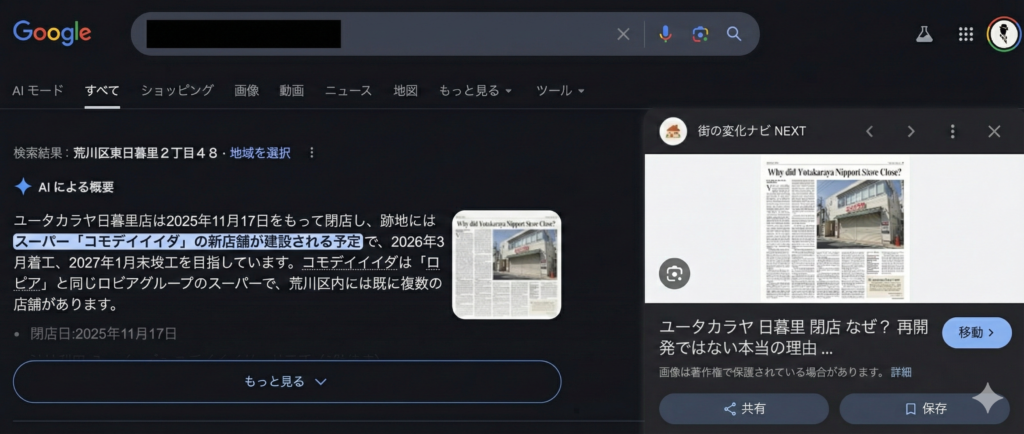Close the image preview panel
The image size is (1024, 434).
[994, 131]
